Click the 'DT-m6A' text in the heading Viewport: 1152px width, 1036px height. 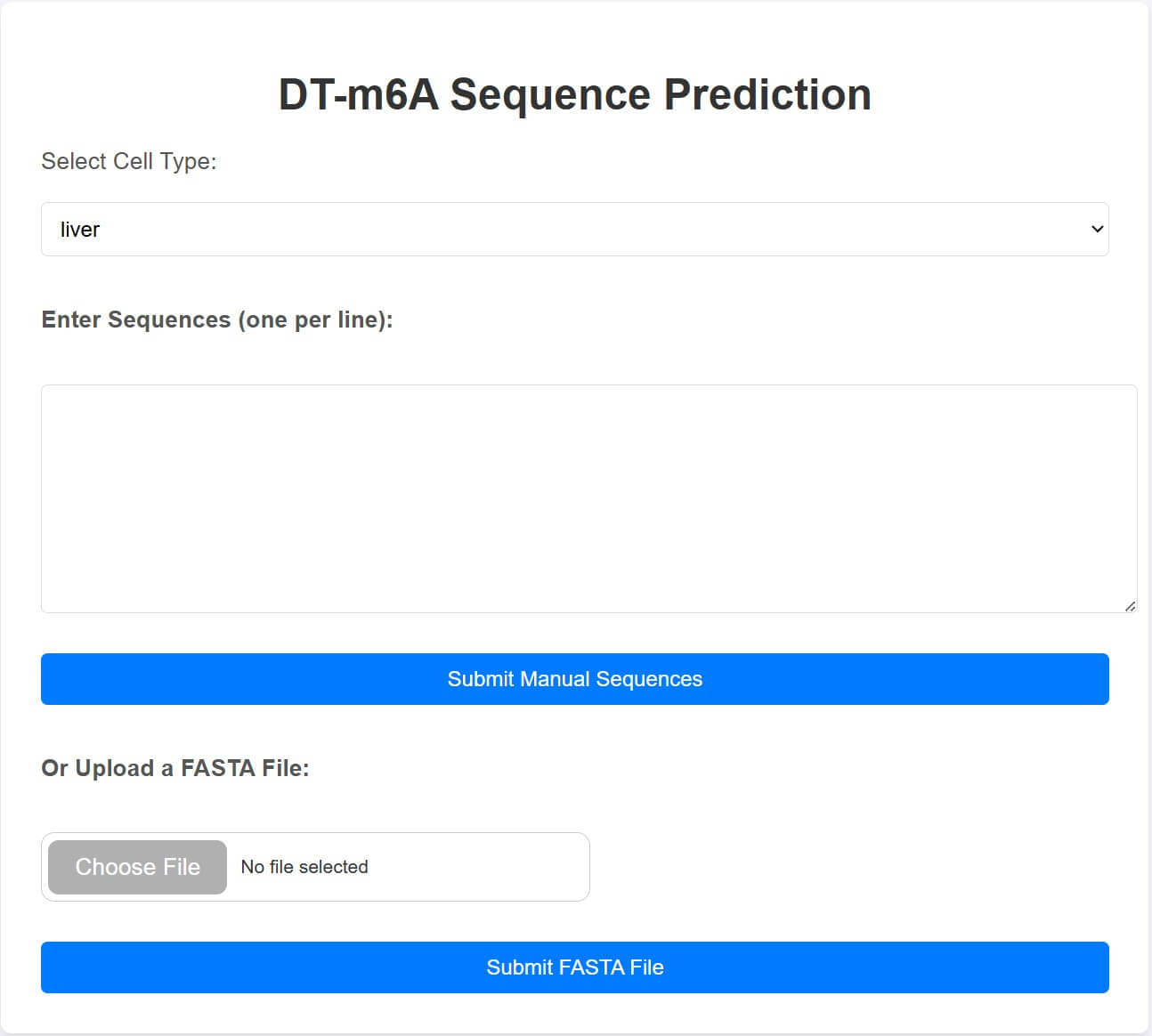pyautogui.click(x=359, y=94)
